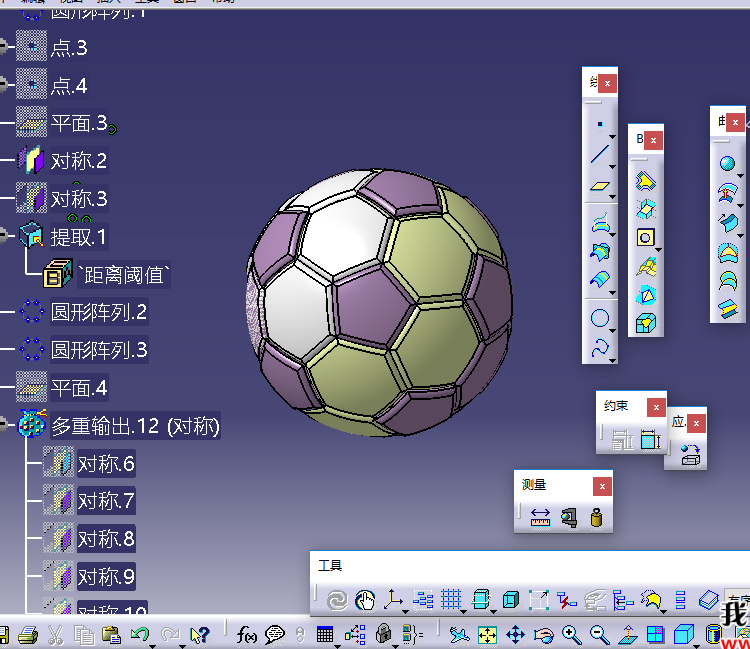
Task: Click the Measure Between icon
Action: coord(541,518)
